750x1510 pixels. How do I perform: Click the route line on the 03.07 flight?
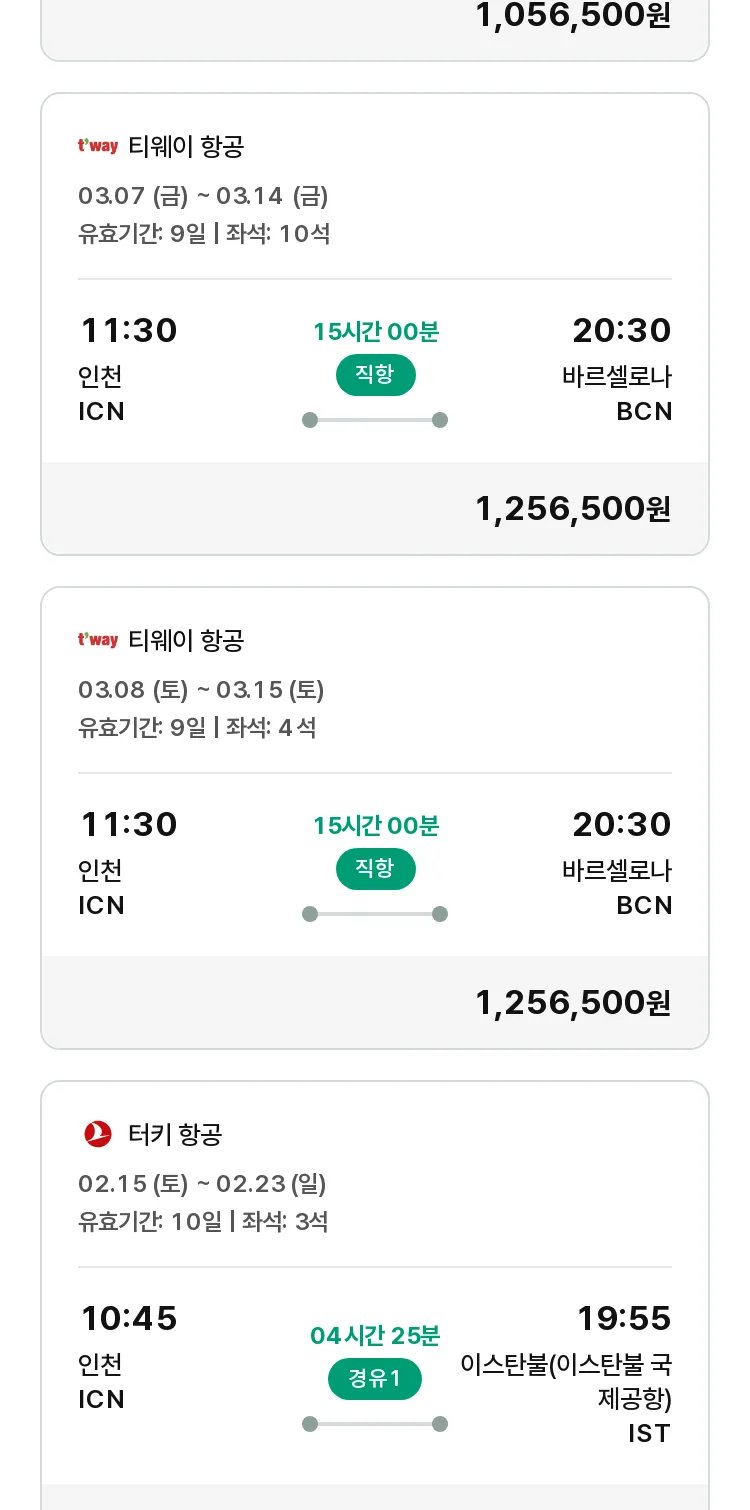(x=375, y=420)
